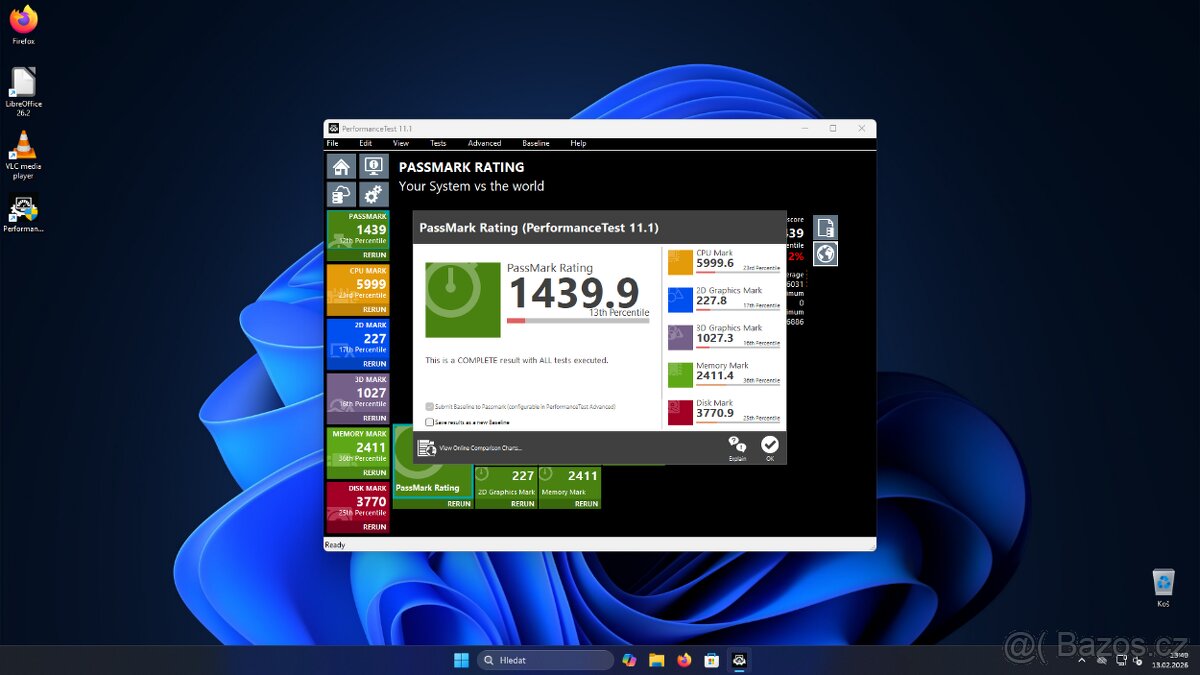Image resolution: width=1200 pixels, height=675 pixels.
Task: Open the Tests menu
Action: 437,143
